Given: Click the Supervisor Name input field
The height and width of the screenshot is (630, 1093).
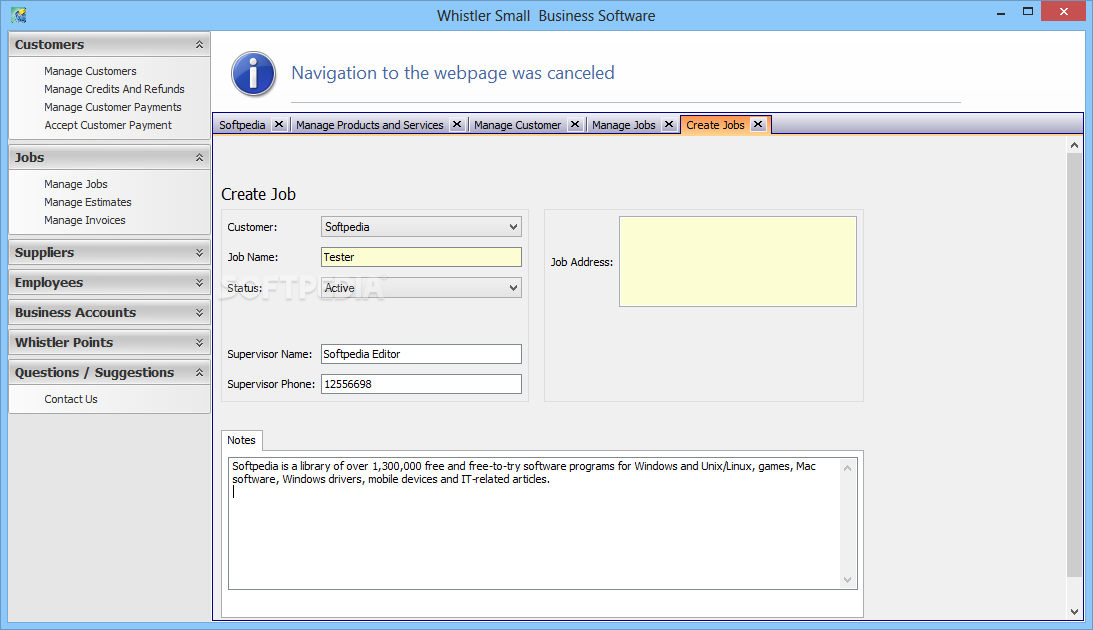Looking at the screenshot, I should coord(421,354).
